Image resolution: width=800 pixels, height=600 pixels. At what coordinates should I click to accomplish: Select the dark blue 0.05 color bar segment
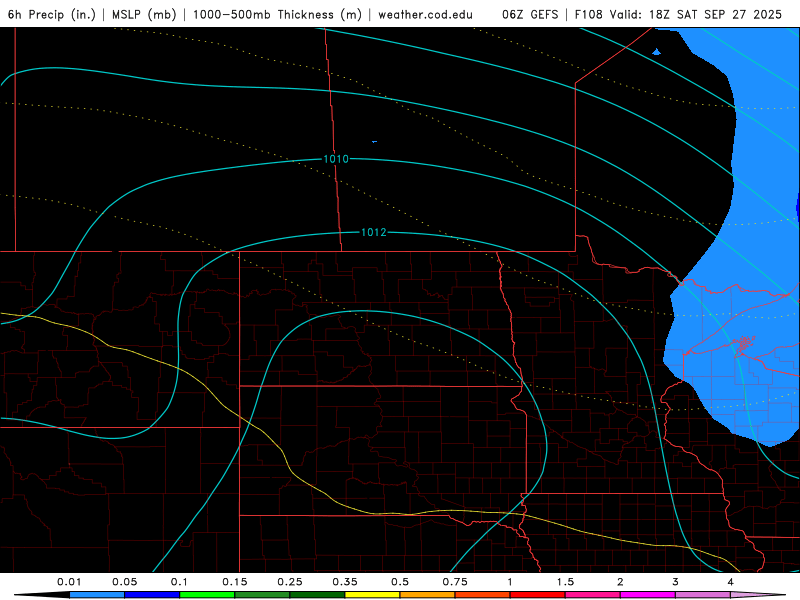point(152,595)
